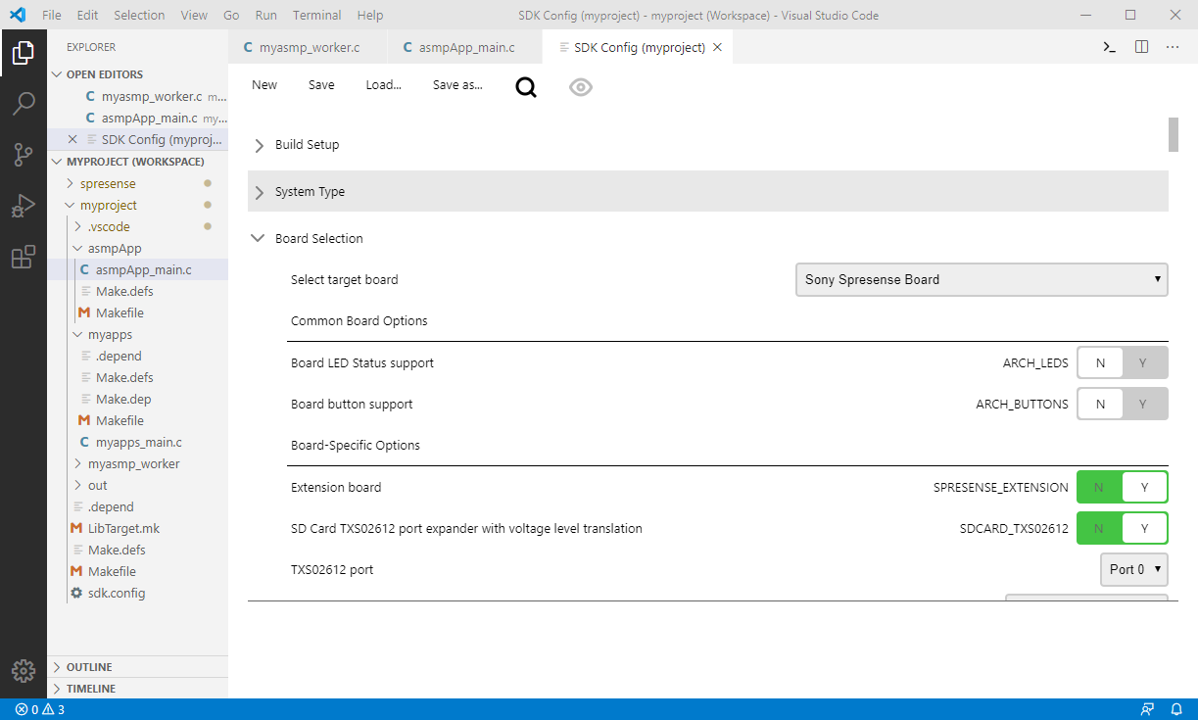Open More Actions ellipsis menu
The width and height of the screenshot is (1198, 720).
tap(1173, 47)
